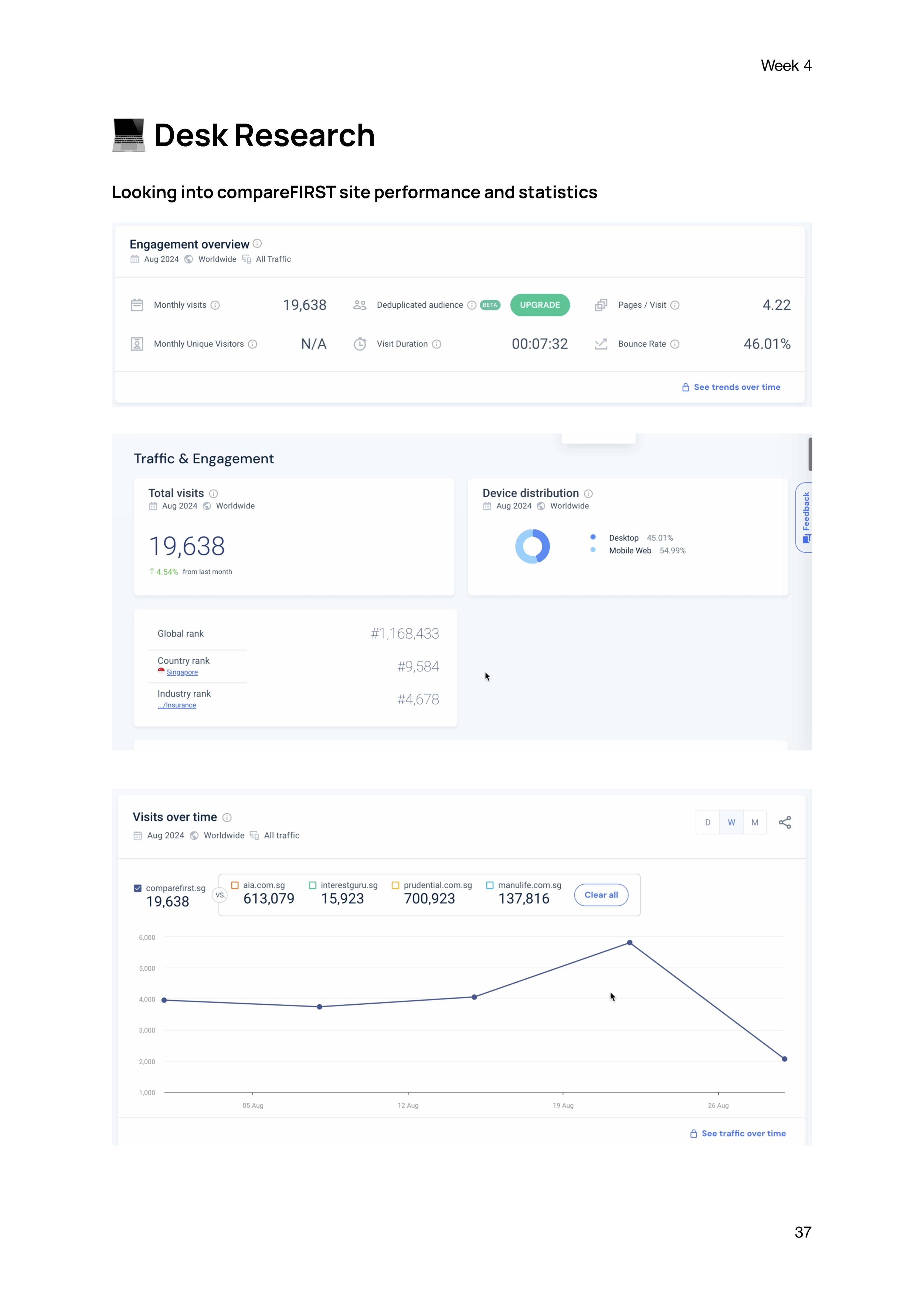924x1307 pixels.
Task: Switch chart to daily D view
Action: pos(708,822)
